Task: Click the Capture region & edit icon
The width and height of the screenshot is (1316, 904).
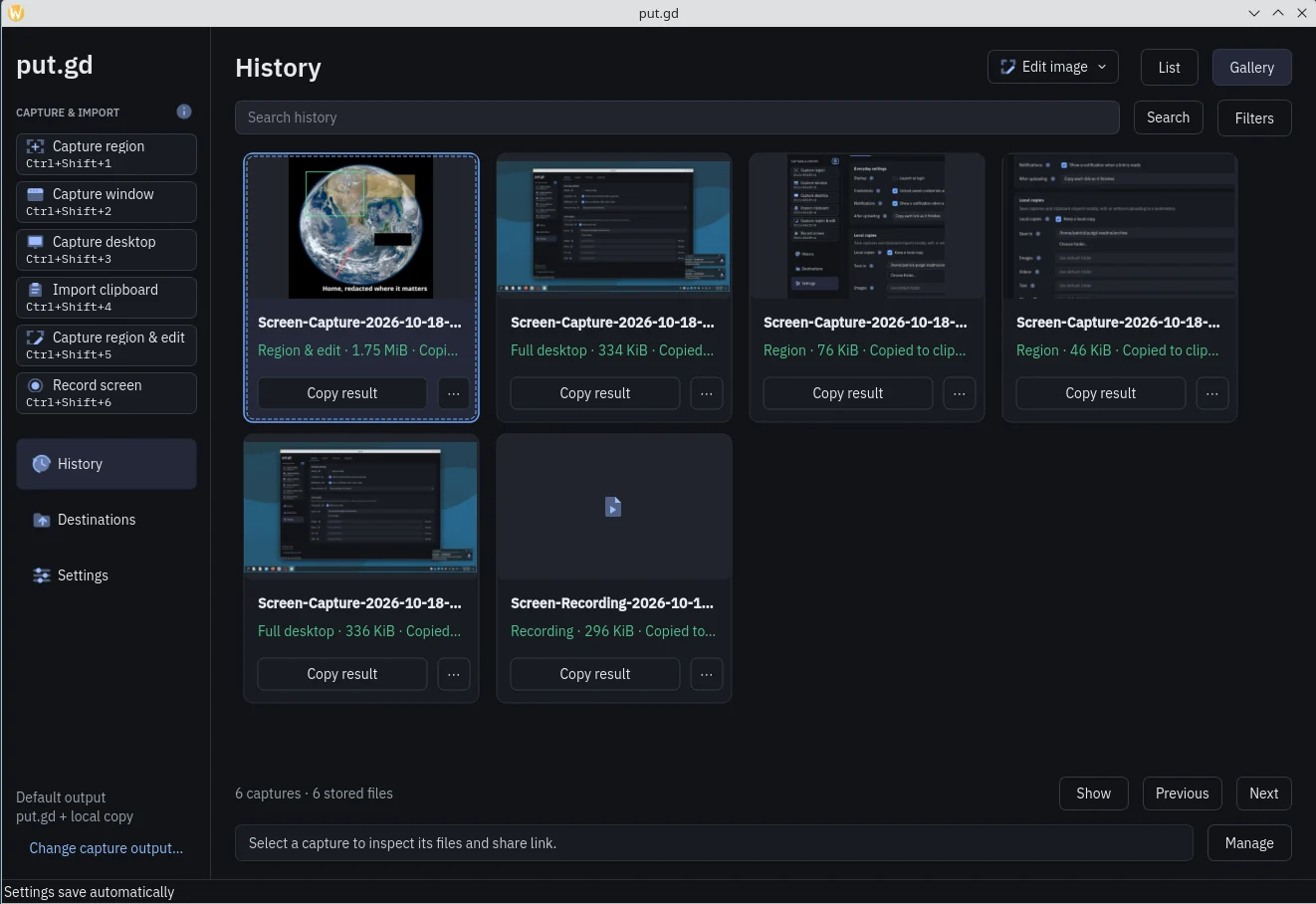Action: click(36, 338)
